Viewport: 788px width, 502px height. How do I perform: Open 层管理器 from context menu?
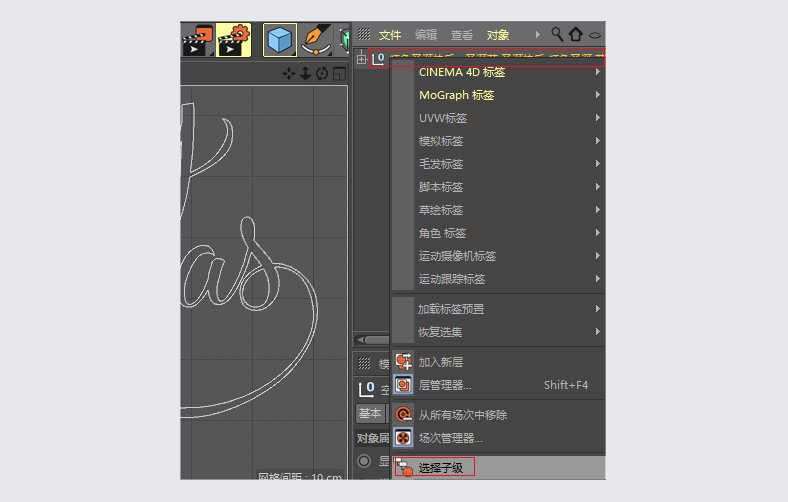[499, 385]
